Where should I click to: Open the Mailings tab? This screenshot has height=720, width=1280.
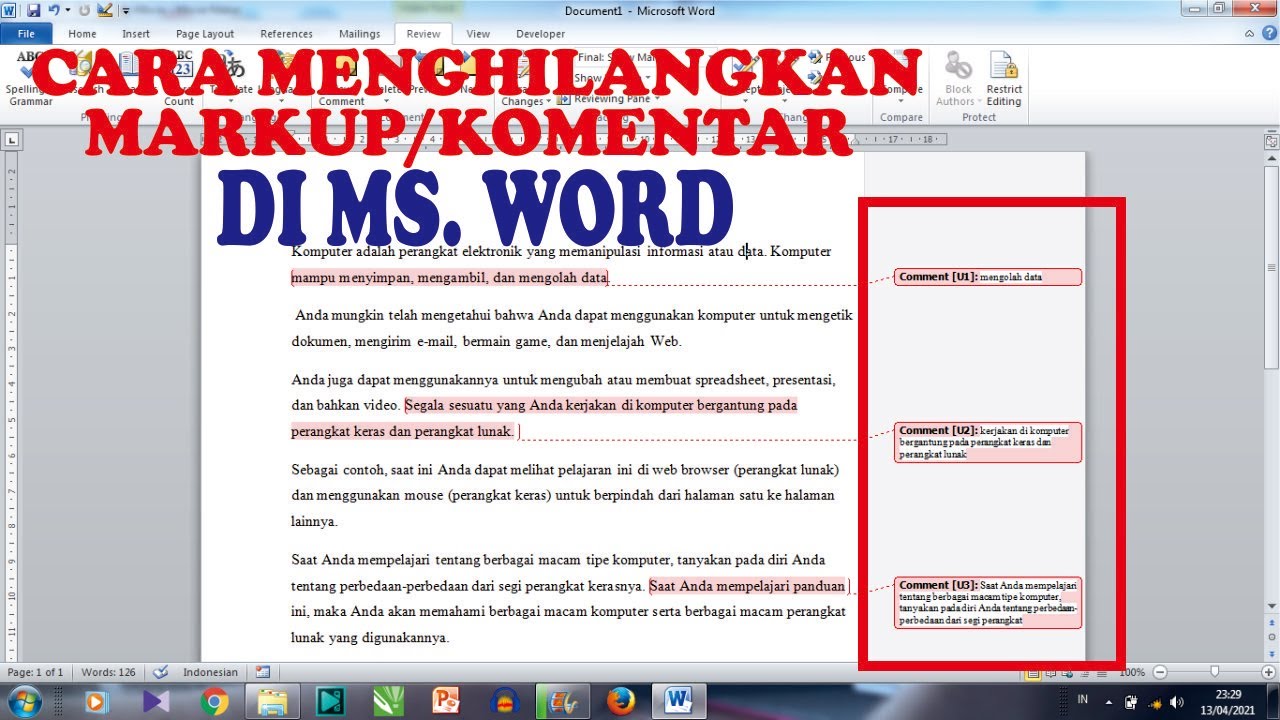(359, 34)
